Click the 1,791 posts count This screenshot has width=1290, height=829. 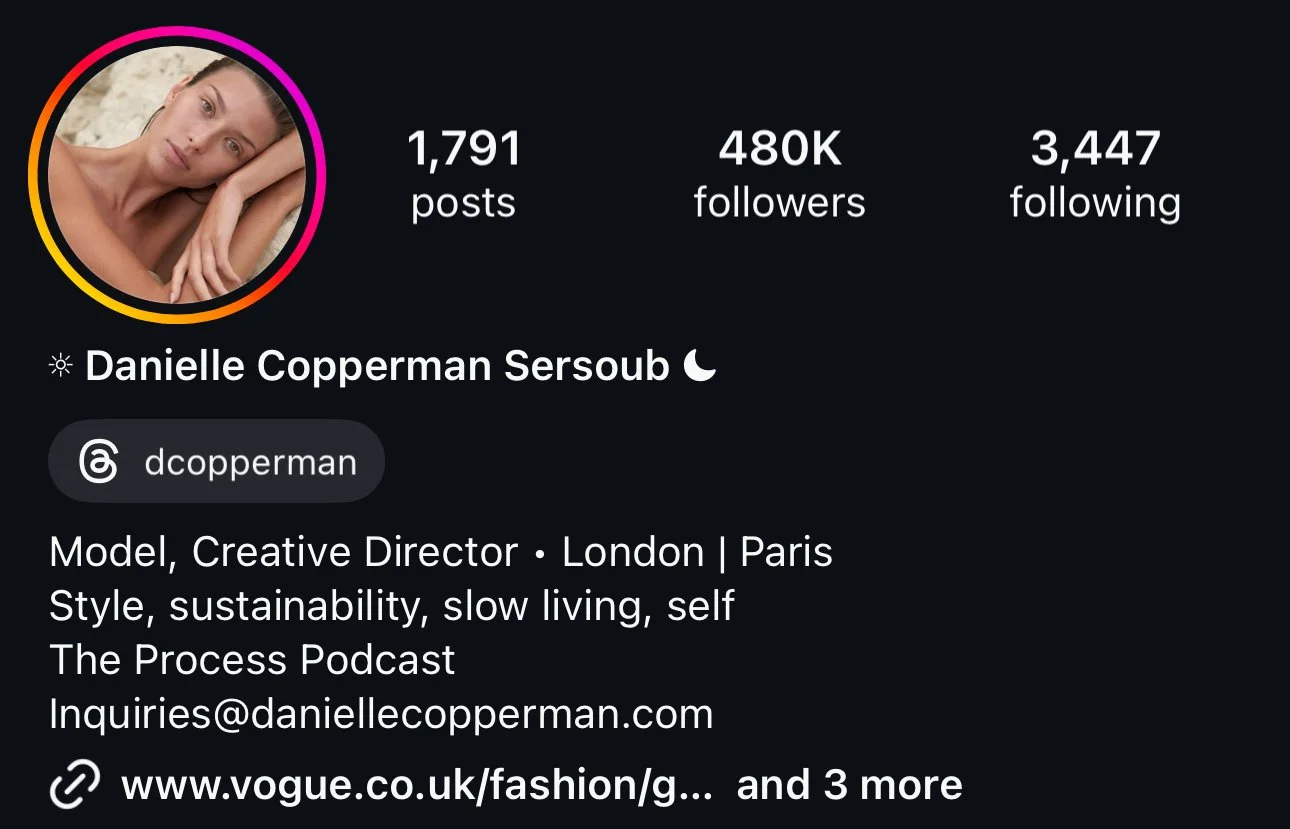[464, 150]
